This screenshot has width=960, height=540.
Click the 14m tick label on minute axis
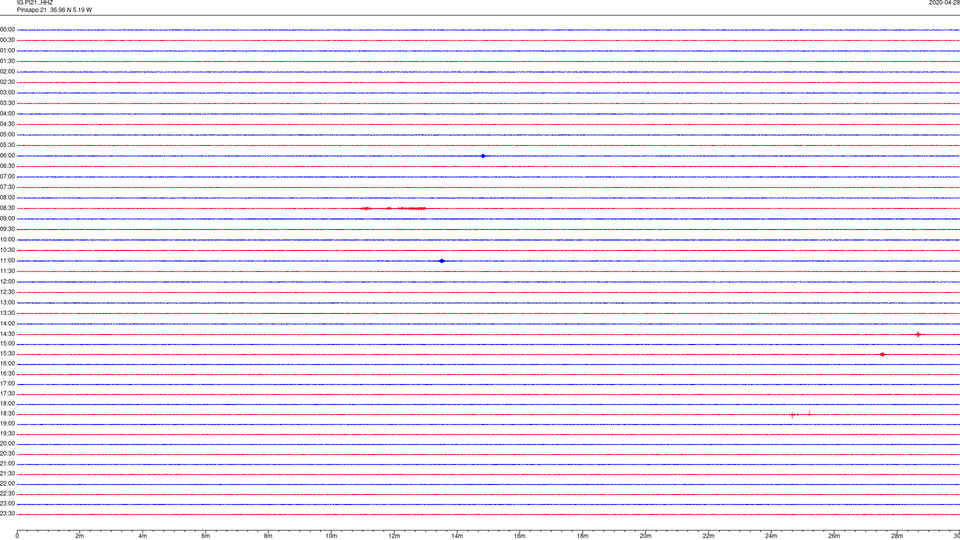point(457,536)
